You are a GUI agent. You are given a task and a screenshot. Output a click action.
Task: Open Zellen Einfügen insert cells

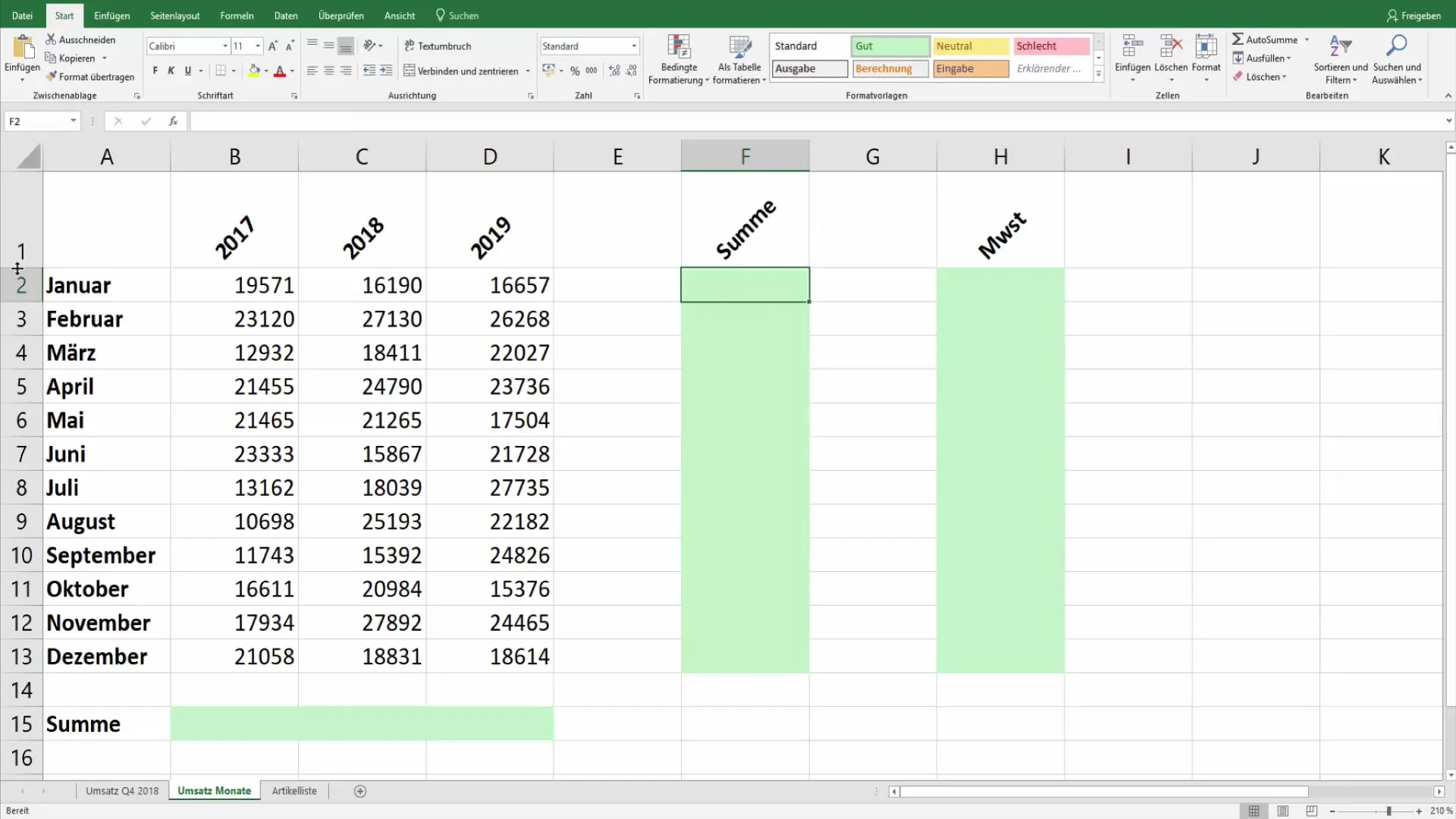pyautogui.click(x=1132, y=59)
